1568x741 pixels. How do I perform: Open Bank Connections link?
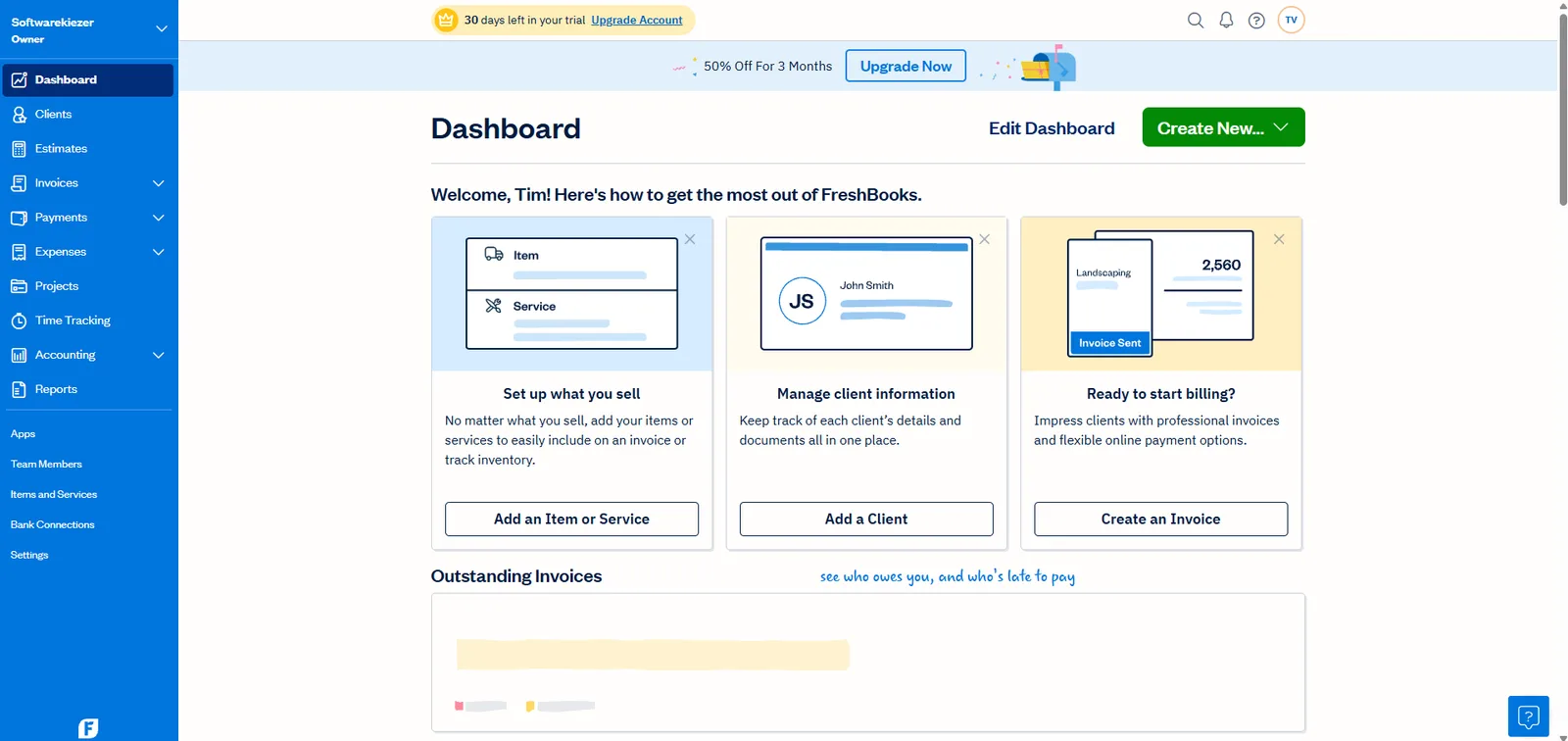tap(53, 525)
